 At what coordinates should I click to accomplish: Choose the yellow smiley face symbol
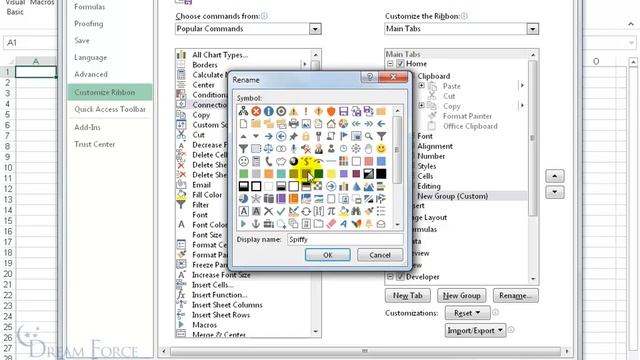tap(381, 149)
